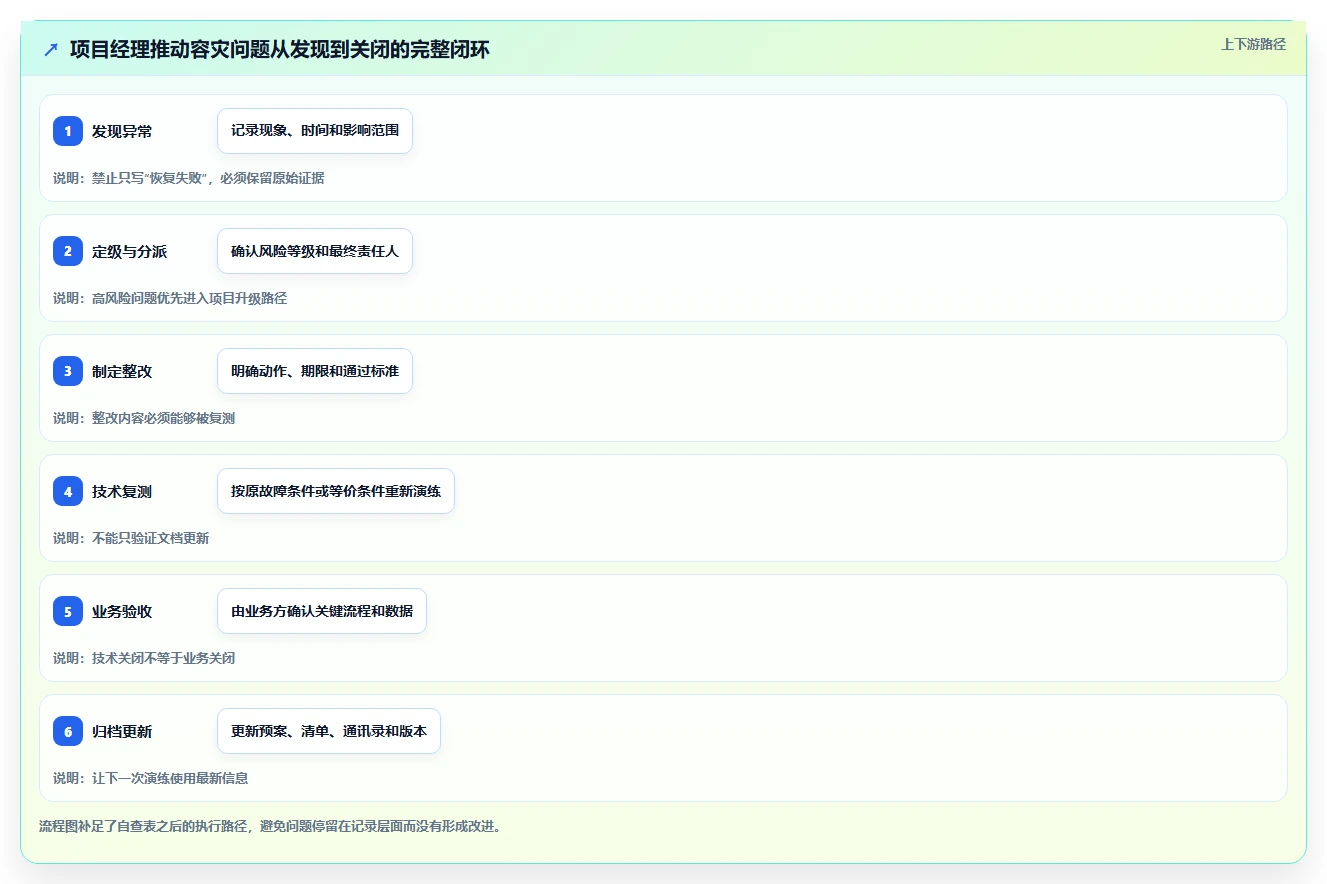Click the 技术复测 step title
Image resolution: width=1327 pixels, height=884 pixels.
[122, 491]
